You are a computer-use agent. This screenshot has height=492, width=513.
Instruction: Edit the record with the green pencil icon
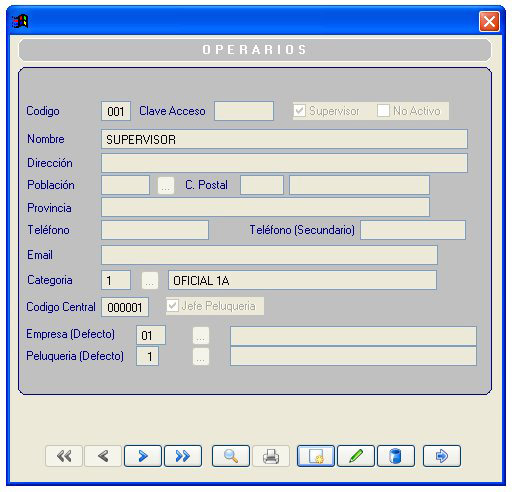[356, 456]
